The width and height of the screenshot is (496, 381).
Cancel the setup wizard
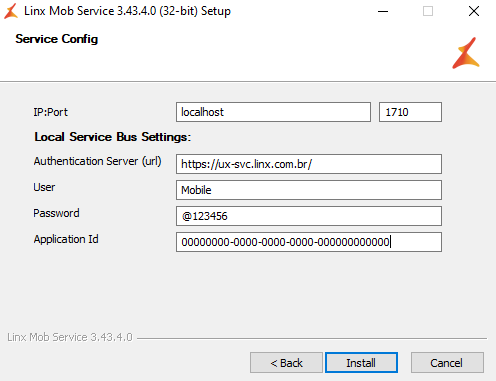coord(447,363)
